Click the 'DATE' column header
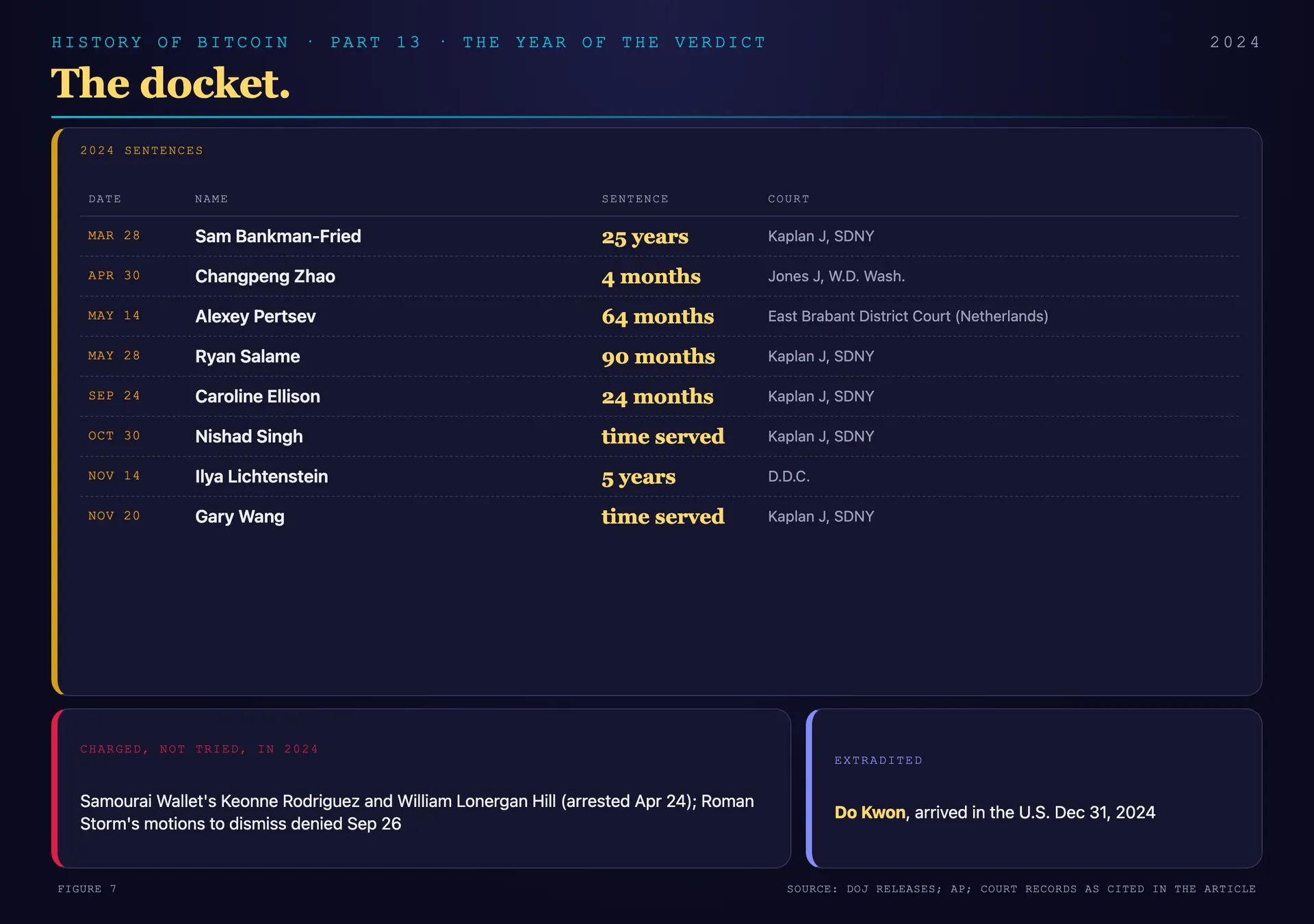This screenshot has width=1314, height=924. pos(105,199)
